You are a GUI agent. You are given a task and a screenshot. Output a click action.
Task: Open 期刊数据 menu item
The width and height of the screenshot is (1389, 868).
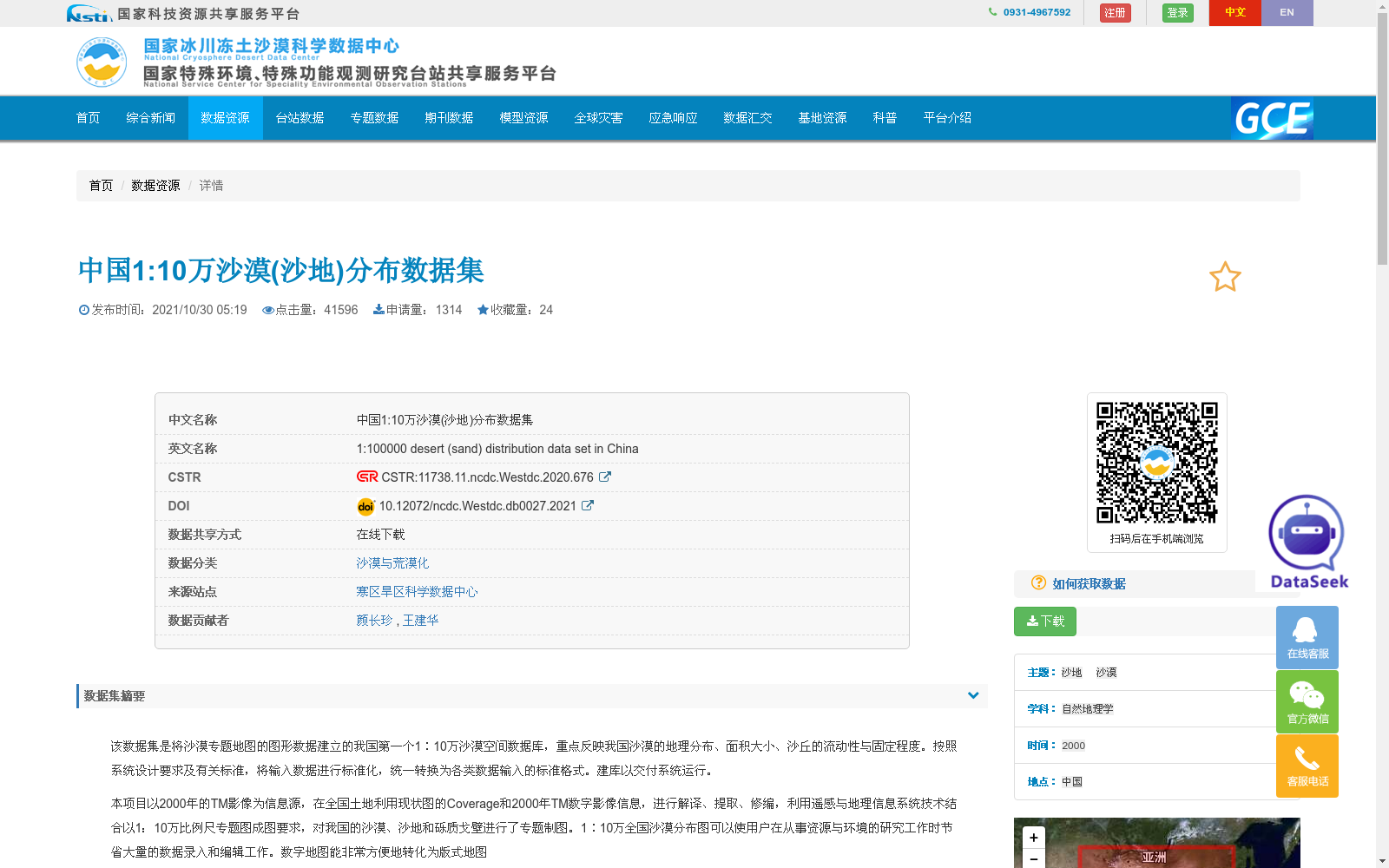[x=450, y=118]
